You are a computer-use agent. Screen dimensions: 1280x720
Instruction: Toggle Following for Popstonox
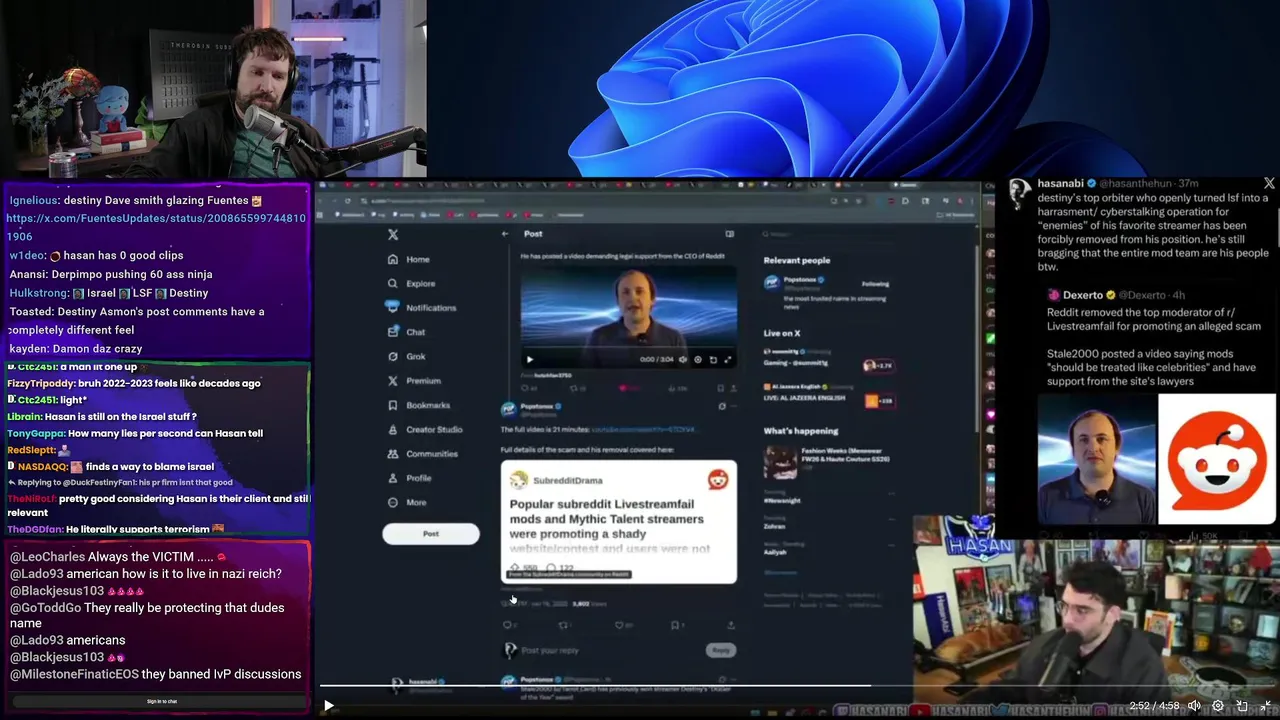tap(874, 284)
